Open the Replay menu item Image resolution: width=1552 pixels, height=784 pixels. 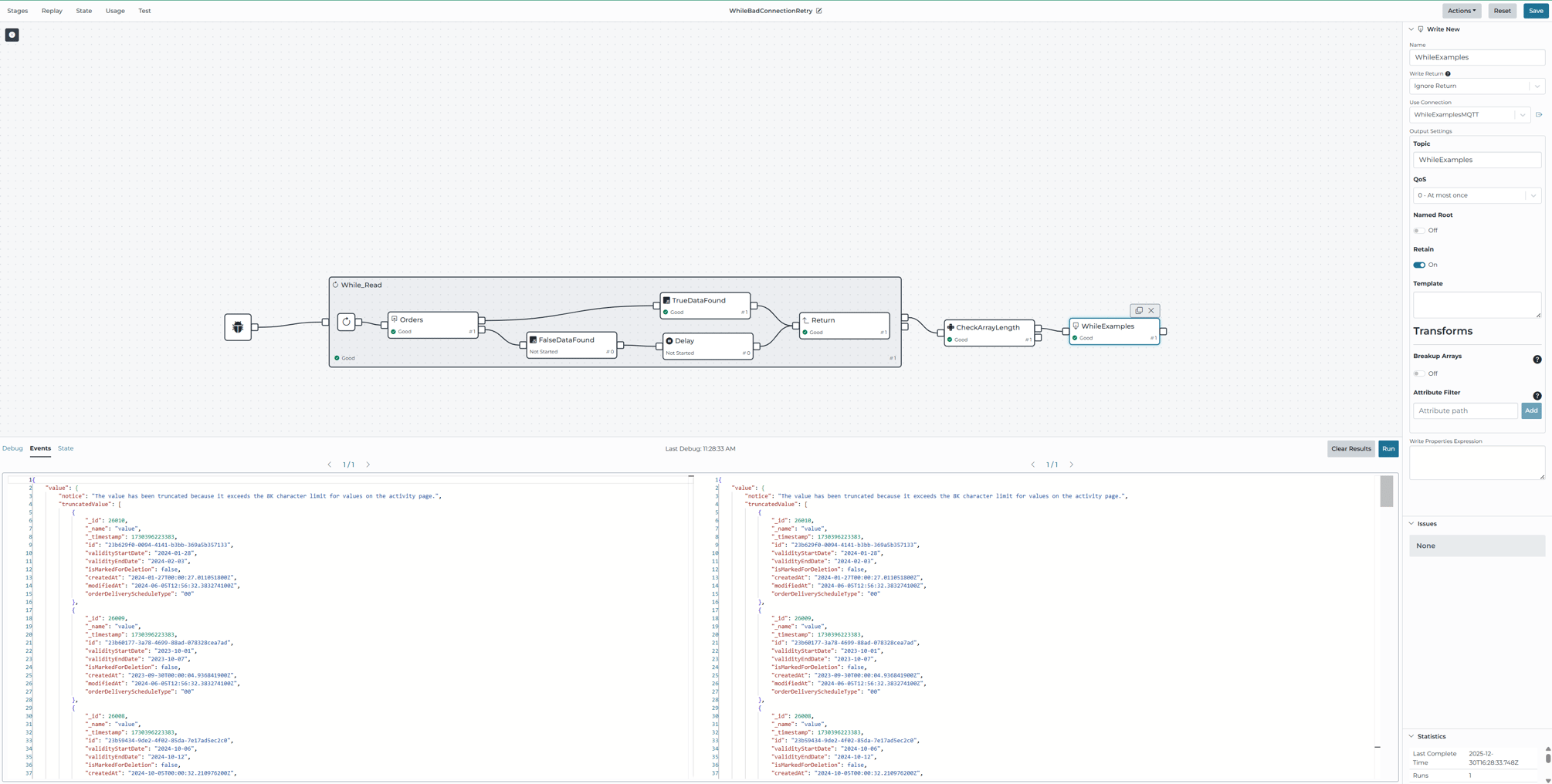[x=51, y=11]
